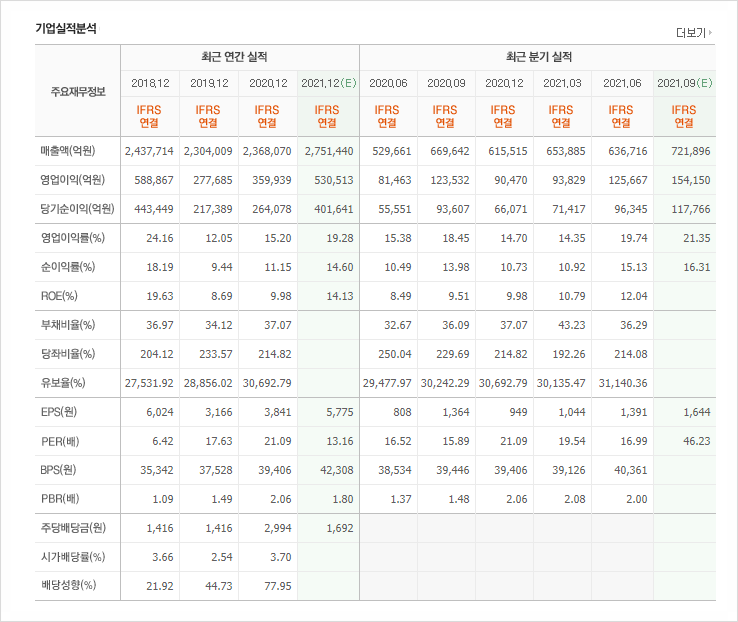Select the 최근 분기 실적 header
The width and height of the screenshot is (738, 622).
538,57
